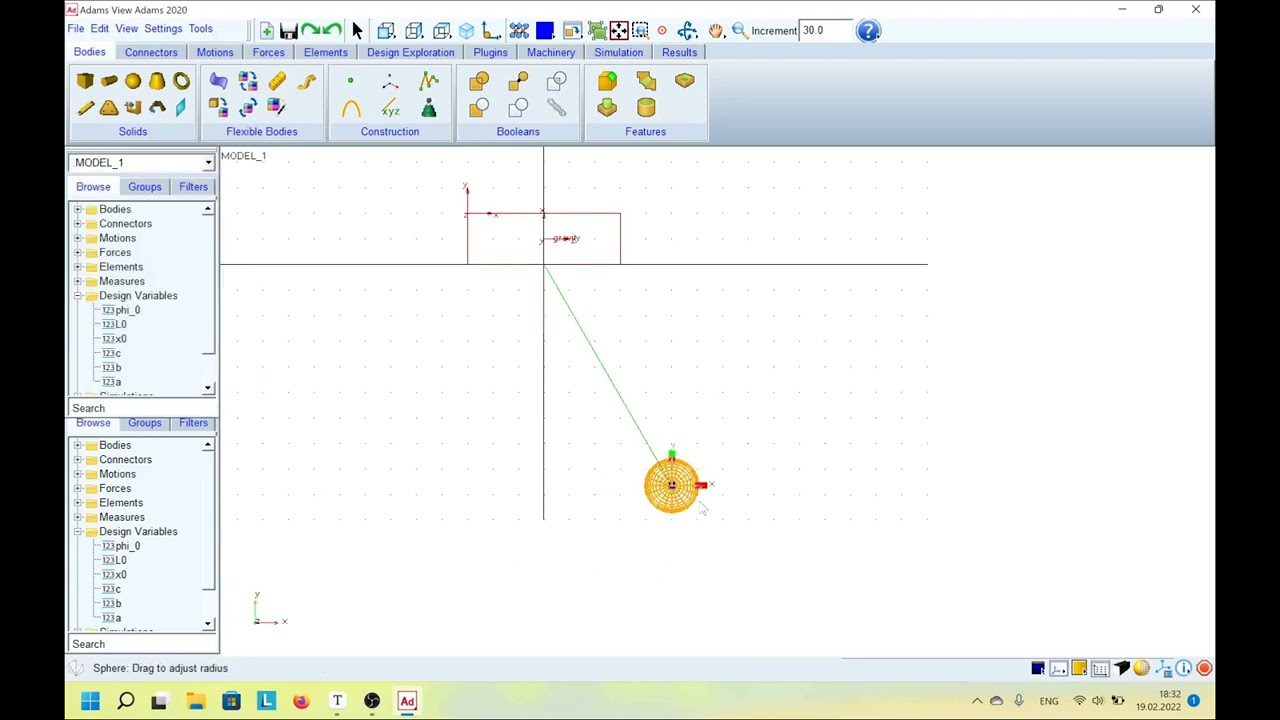Click the construction Point tool
This screenshot has width=1280, height=720.
tap(350, 81)
